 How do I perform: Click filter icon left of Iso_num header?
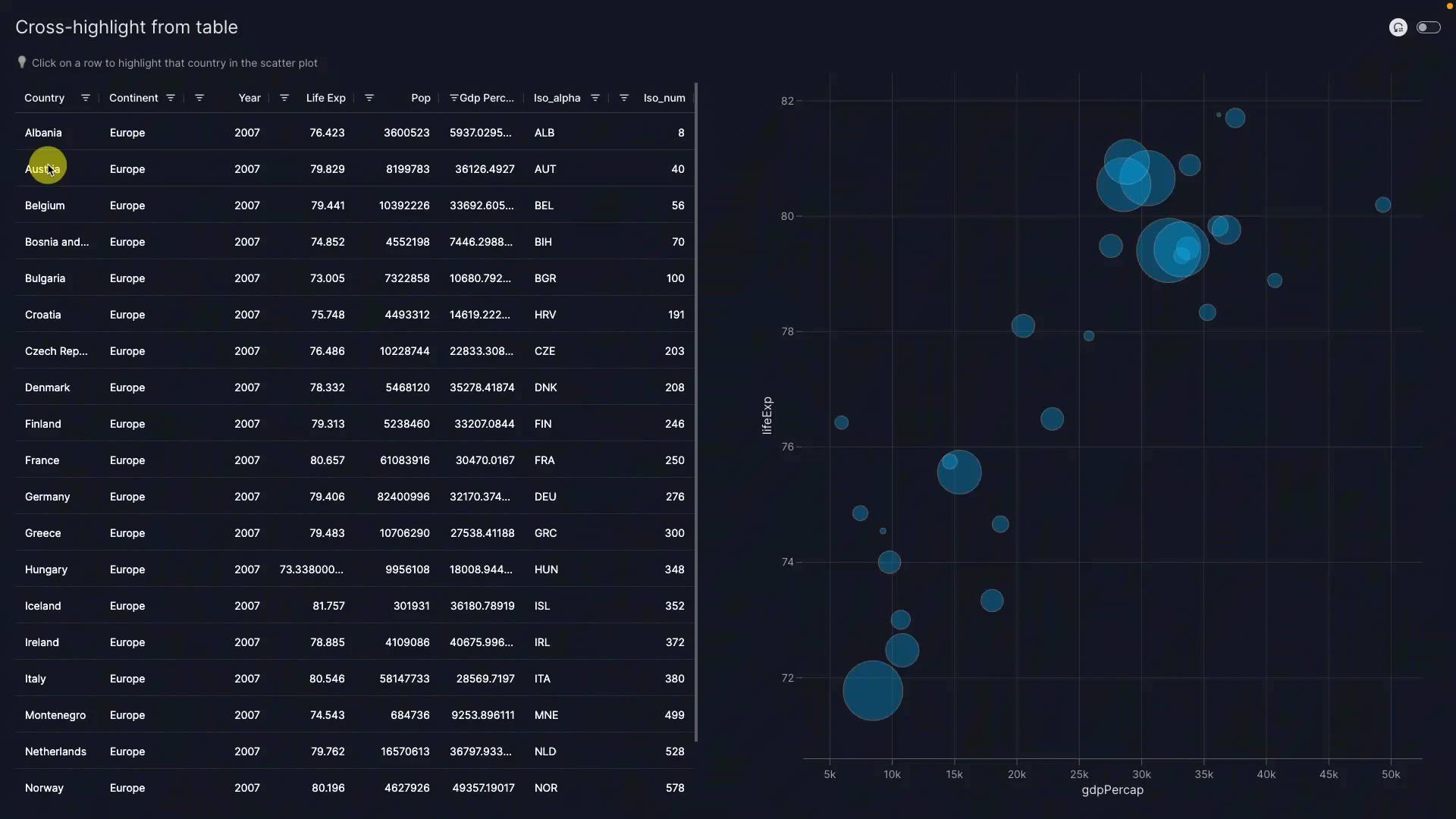pyautogui.click(x=624, y=98)
